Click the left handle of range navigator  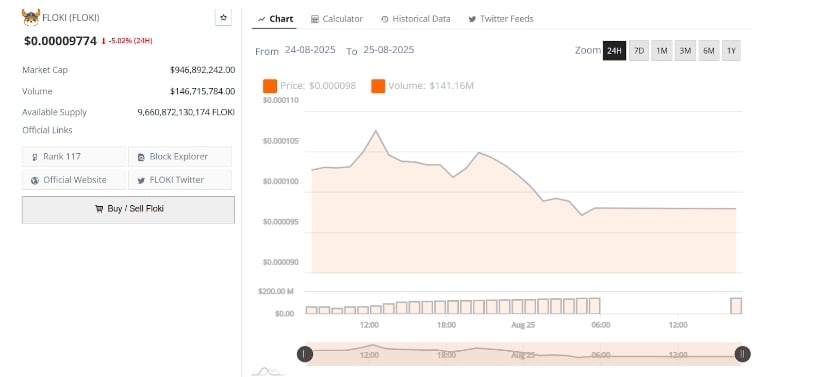tap(305, 354)
